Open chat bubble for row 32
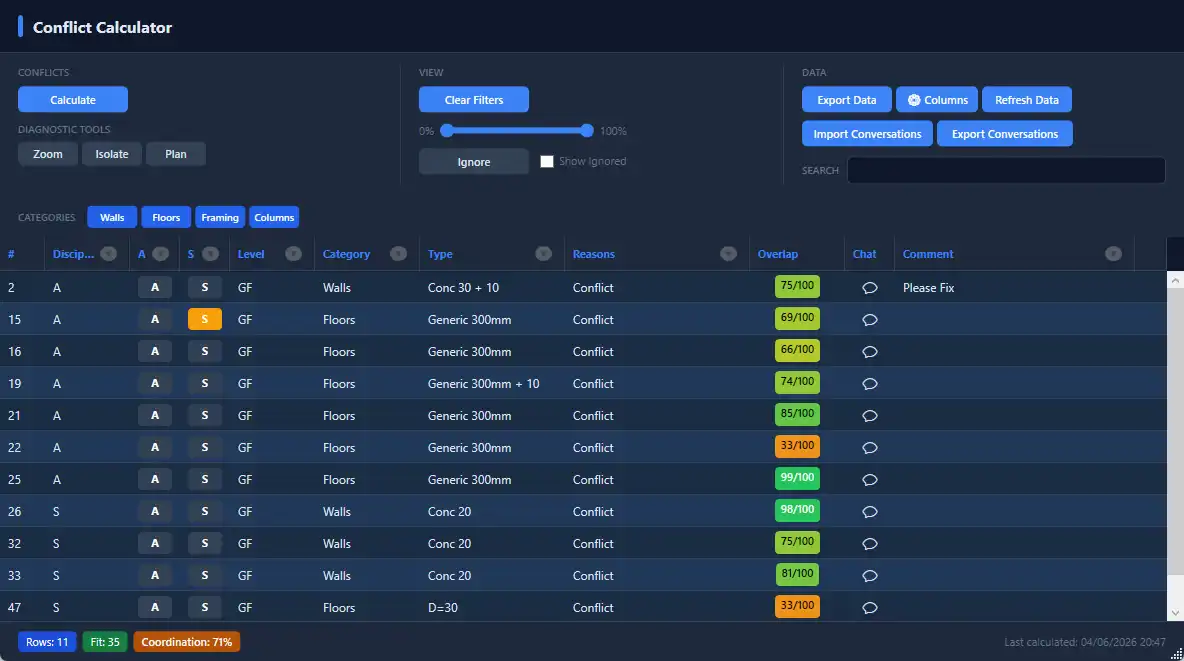This screenshot has width=1184, height=661. (870, 544)
